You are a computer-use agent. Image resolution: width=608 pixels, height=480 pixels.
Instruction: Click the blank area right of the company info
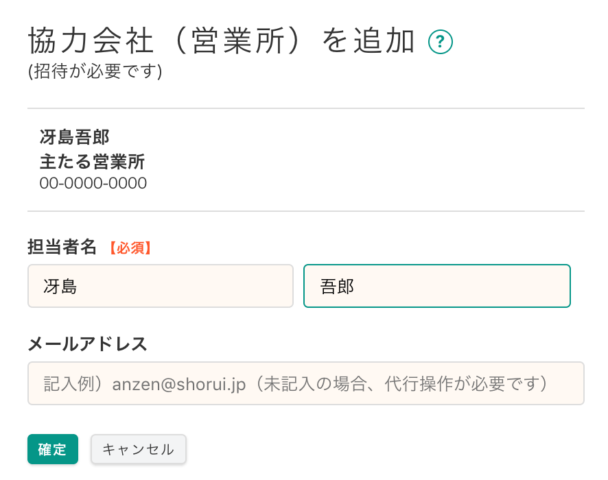tap(364, 160)
